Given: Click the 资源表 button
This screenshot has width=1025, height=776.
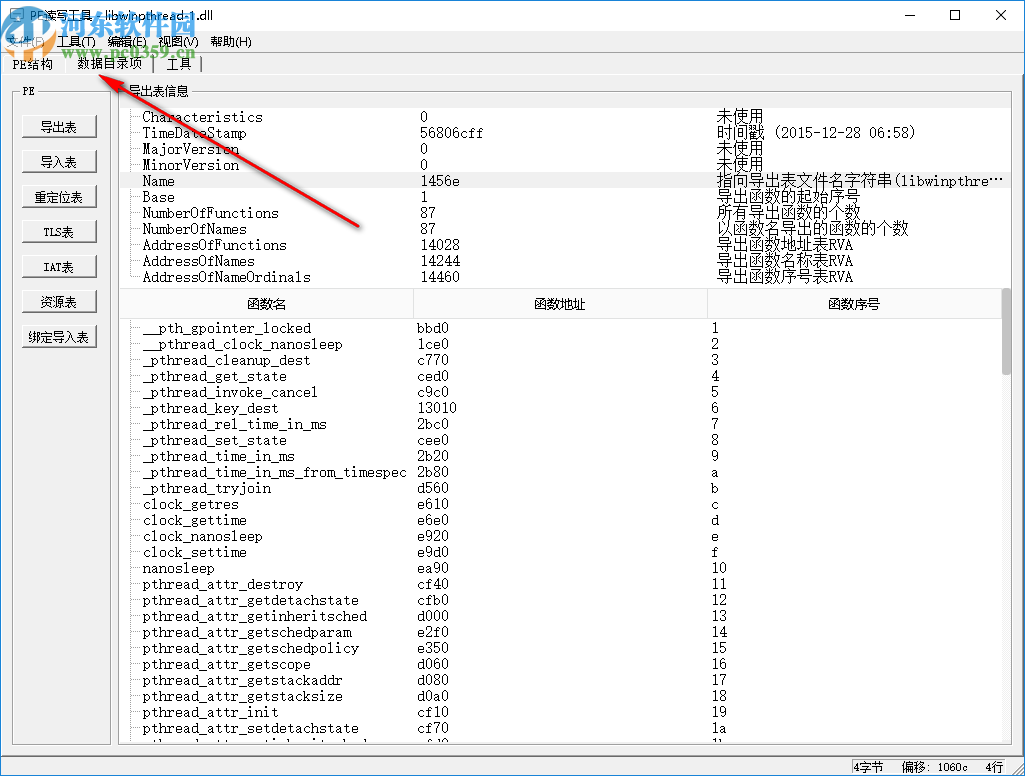Looking at the screenshot, I should [59, 302].
